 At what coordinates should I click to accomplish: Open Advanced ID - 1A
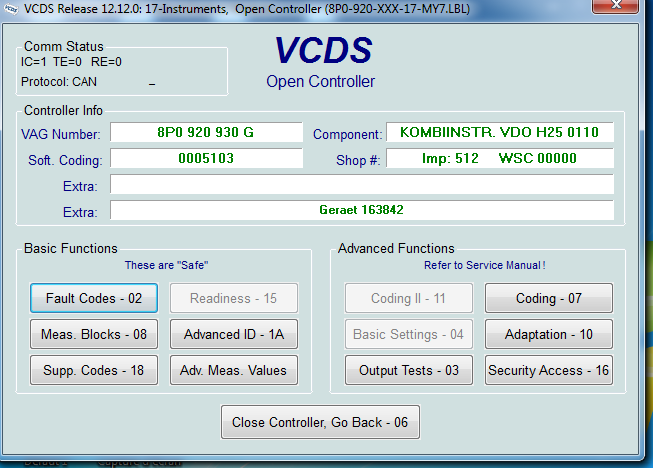(x=234, y=334)
